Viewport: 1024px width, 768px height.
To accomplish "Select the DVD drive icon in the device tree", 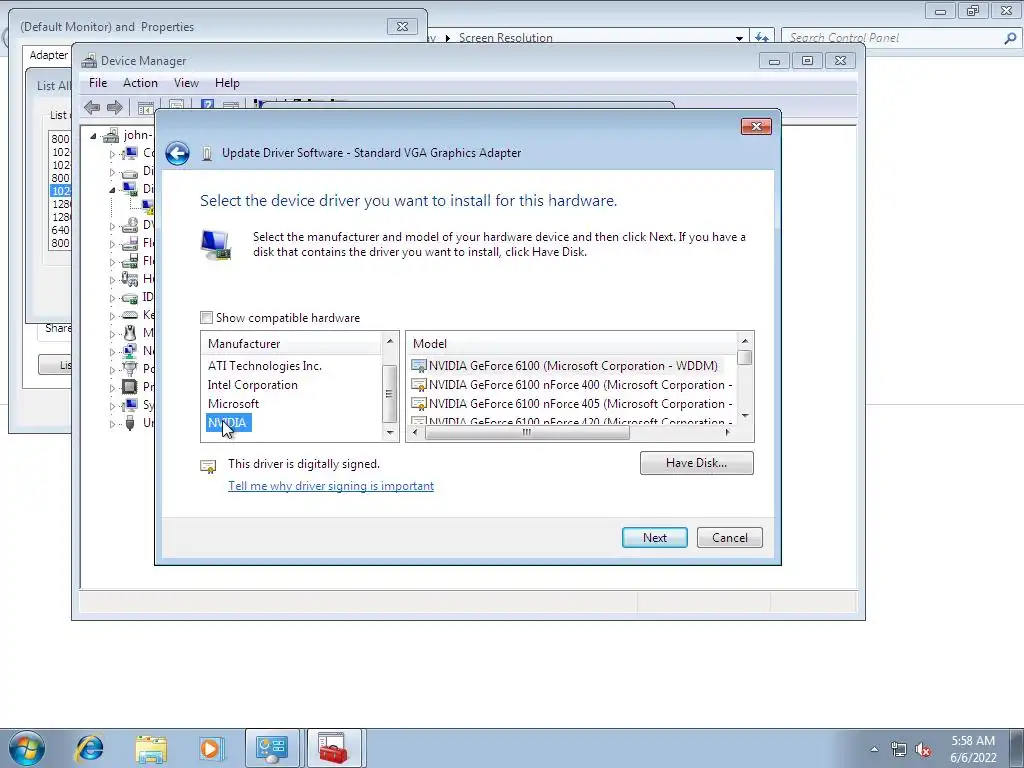I will (130, 225).
